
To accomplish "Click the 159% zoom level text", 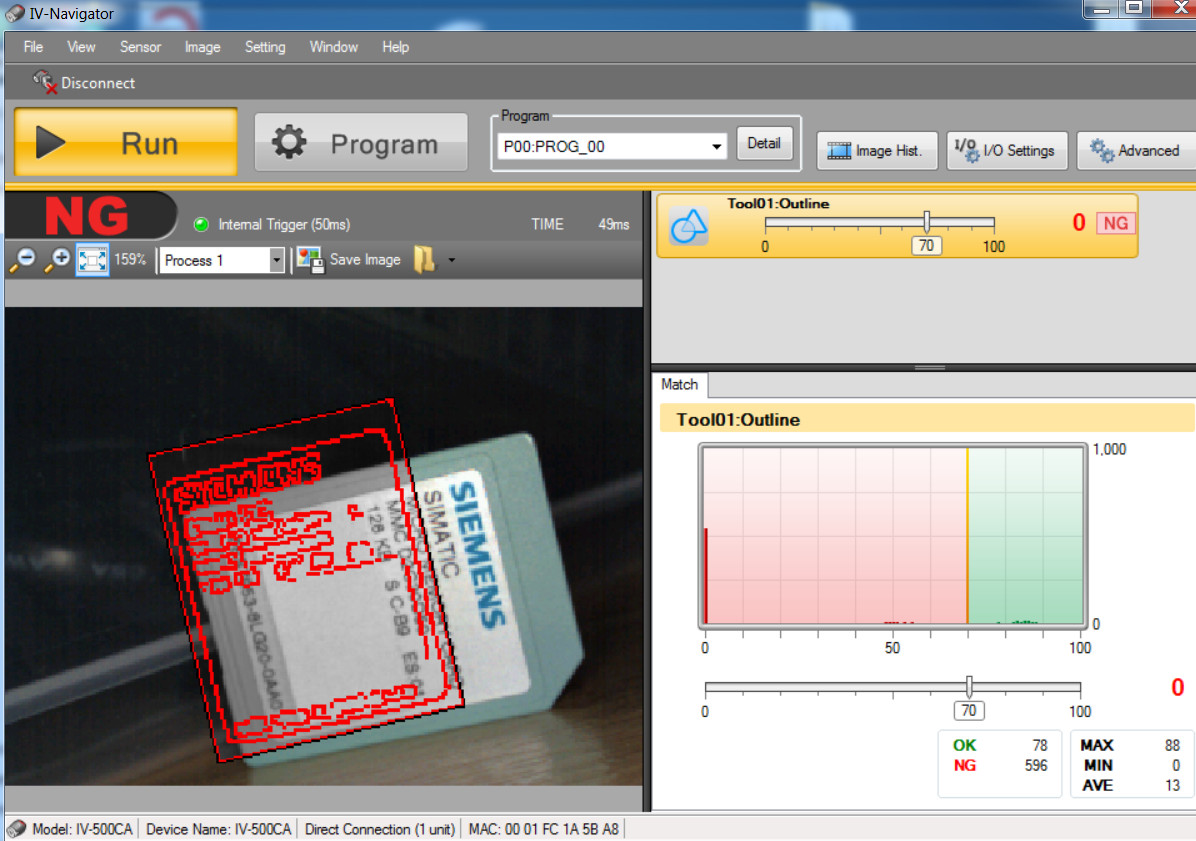I will (x=130, y=259).
